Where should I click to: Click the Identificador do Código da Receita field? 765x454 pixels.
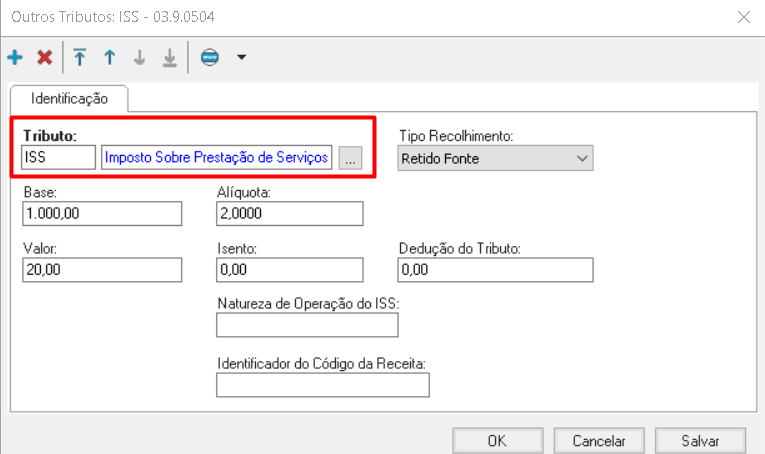pos(323,385)
